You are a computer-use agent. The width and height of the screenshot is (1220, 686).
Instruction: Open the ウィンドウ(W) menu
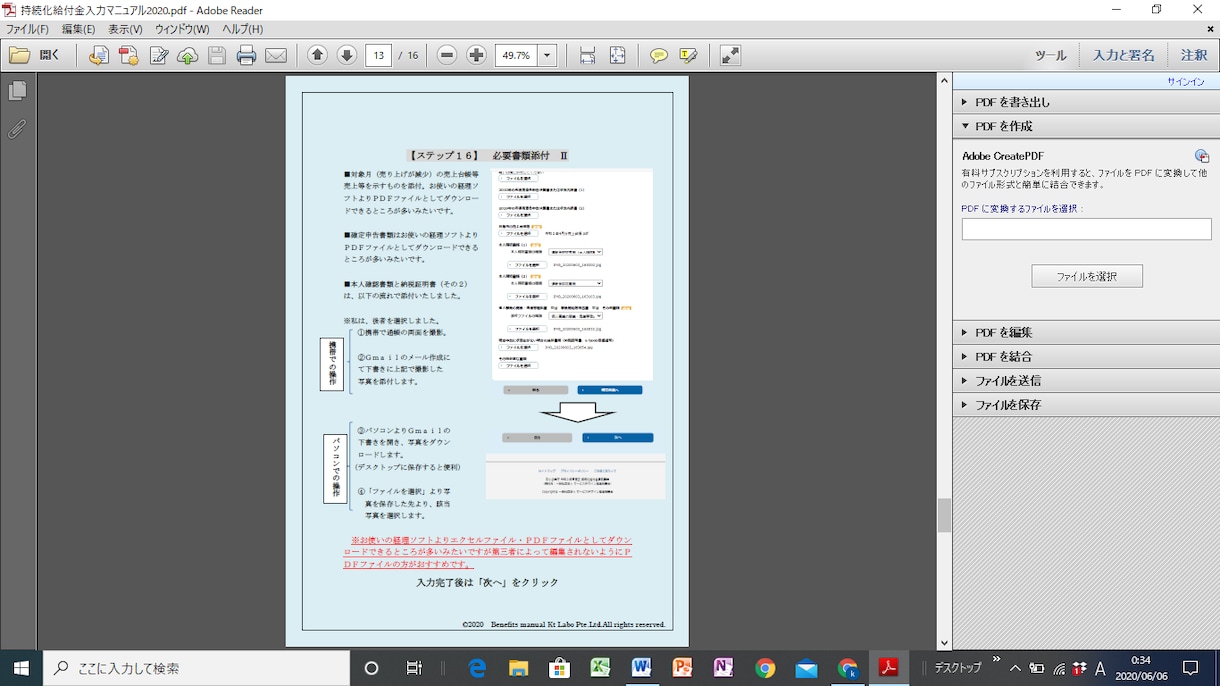click(182, 30)
